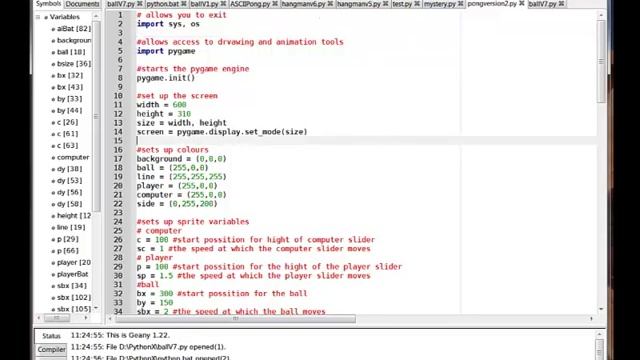Select the bx [32] symbol
The width and height of the screenshot is (640, 360).
point(70,76)
